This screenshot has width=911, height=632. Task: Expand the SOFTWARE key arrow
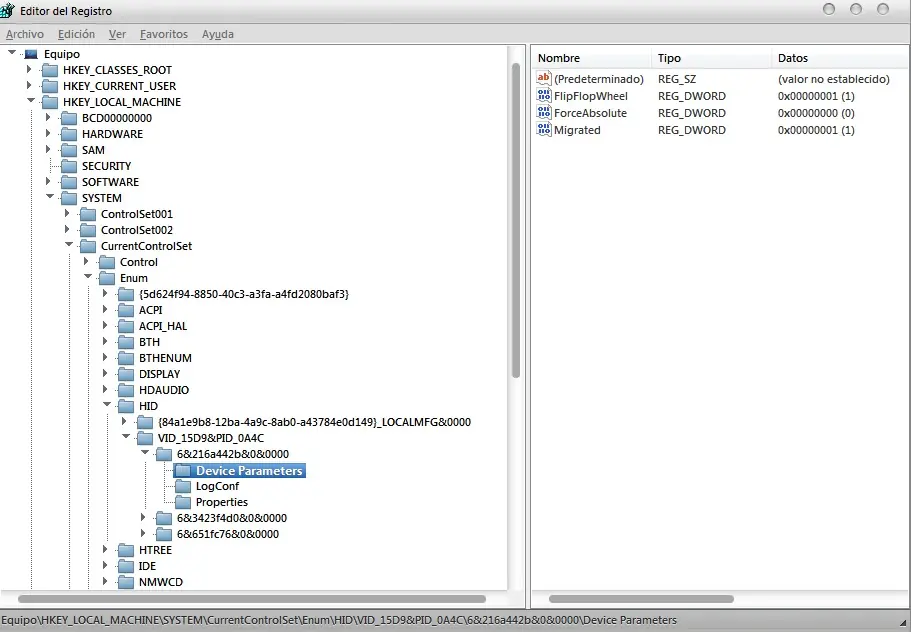click(x=48, y=182)
